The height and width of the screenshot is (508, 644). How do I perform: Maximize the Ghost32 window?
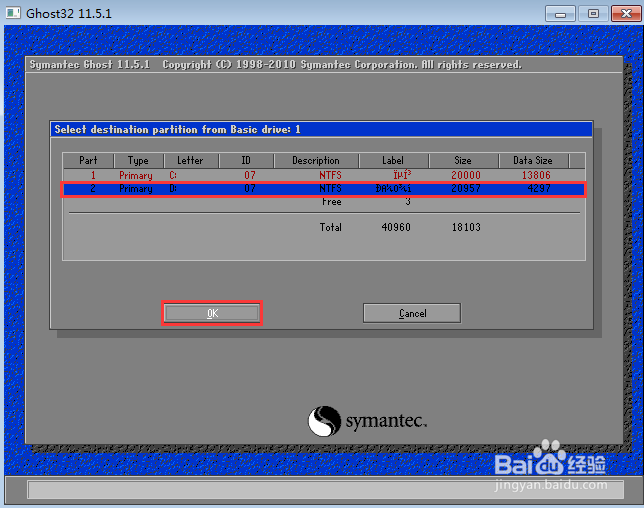pyautogui.click(x=593, y=14)
